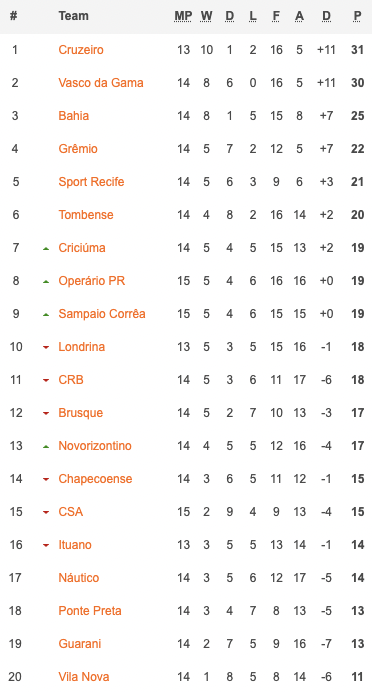372x692 pixels.
Task: Click the red down arrow next to Ituano
Action: click(45, 545)
